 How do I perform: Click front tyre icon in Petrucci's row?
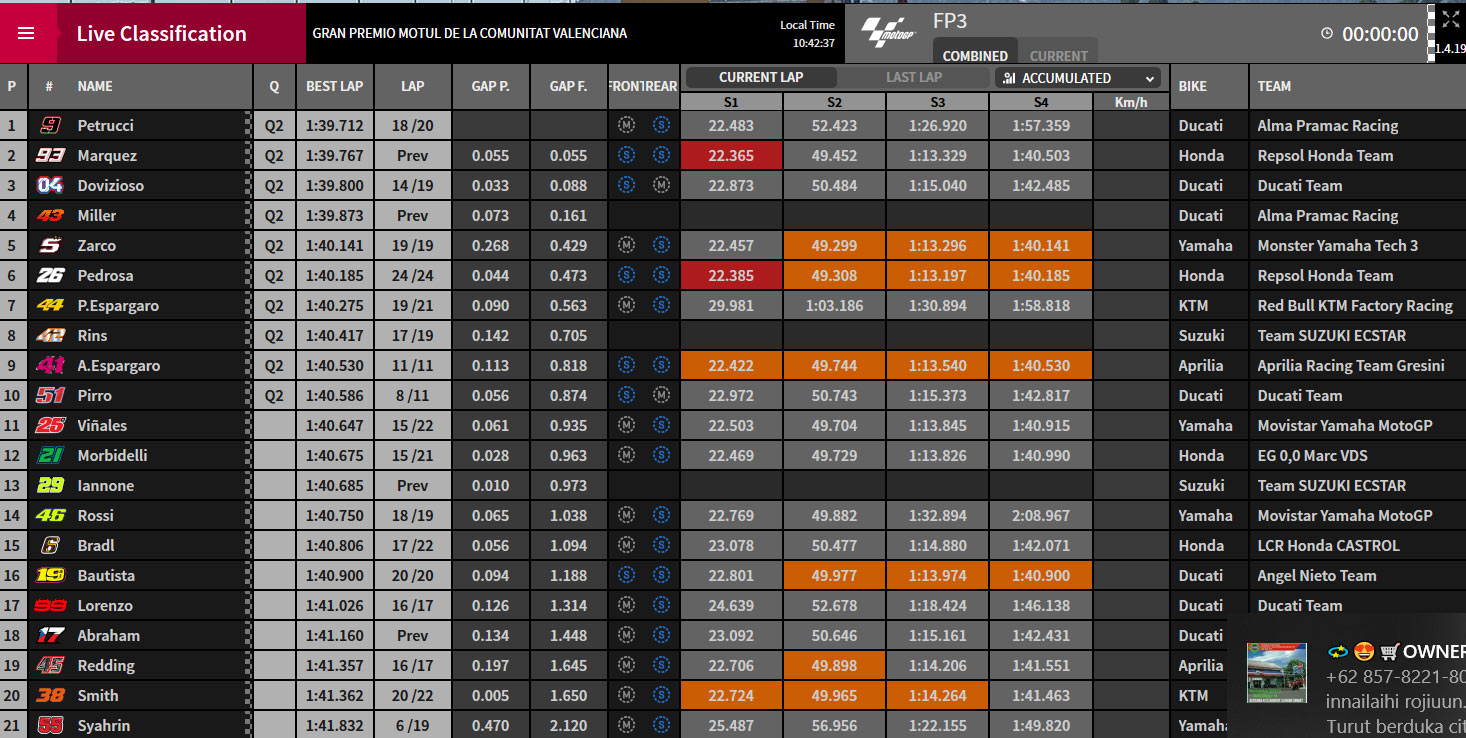pyautogui.click(x=626, y=125)
